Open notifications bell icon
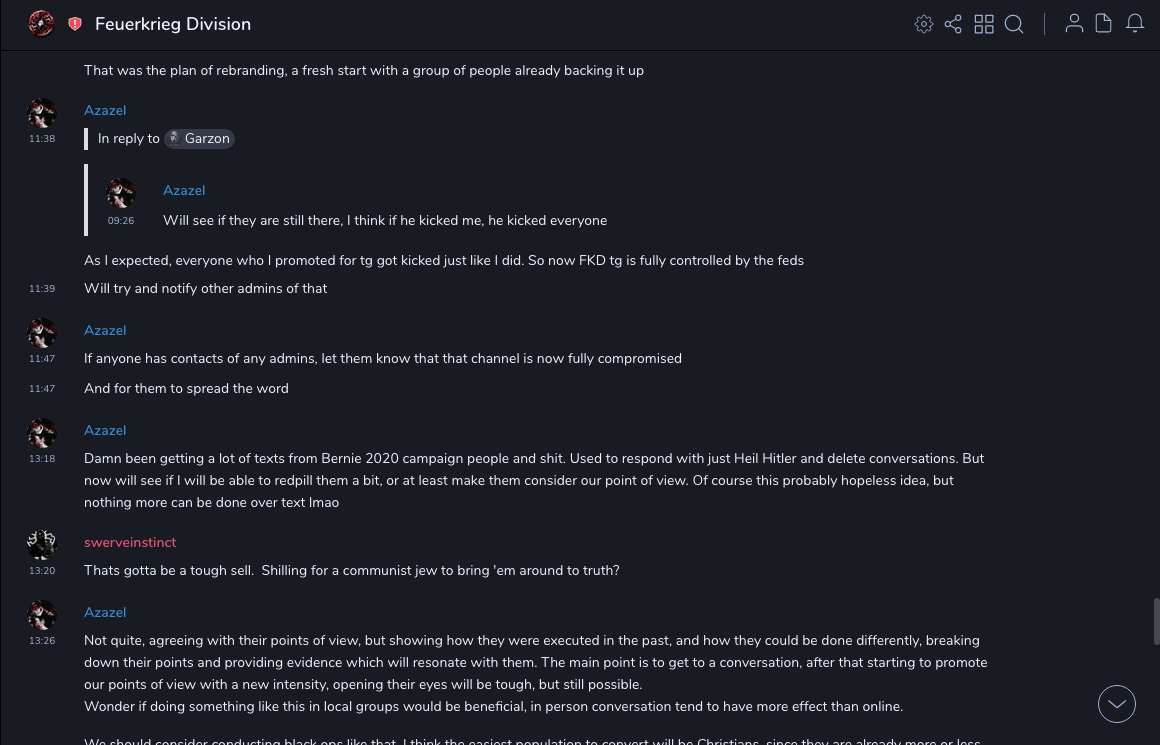1160x745 pixels. tap(1135, 24)
